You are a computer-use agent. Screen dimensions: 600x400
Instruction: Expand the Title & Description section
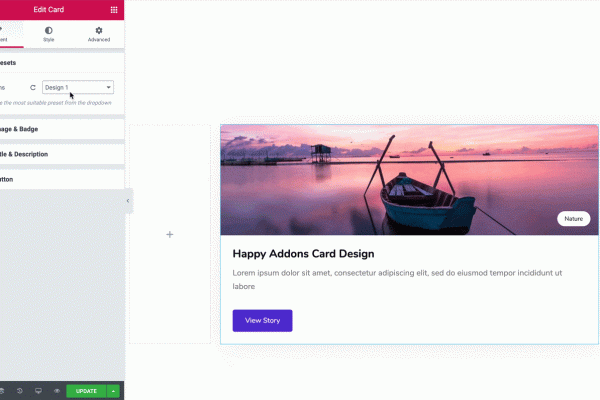coord(61,154)
